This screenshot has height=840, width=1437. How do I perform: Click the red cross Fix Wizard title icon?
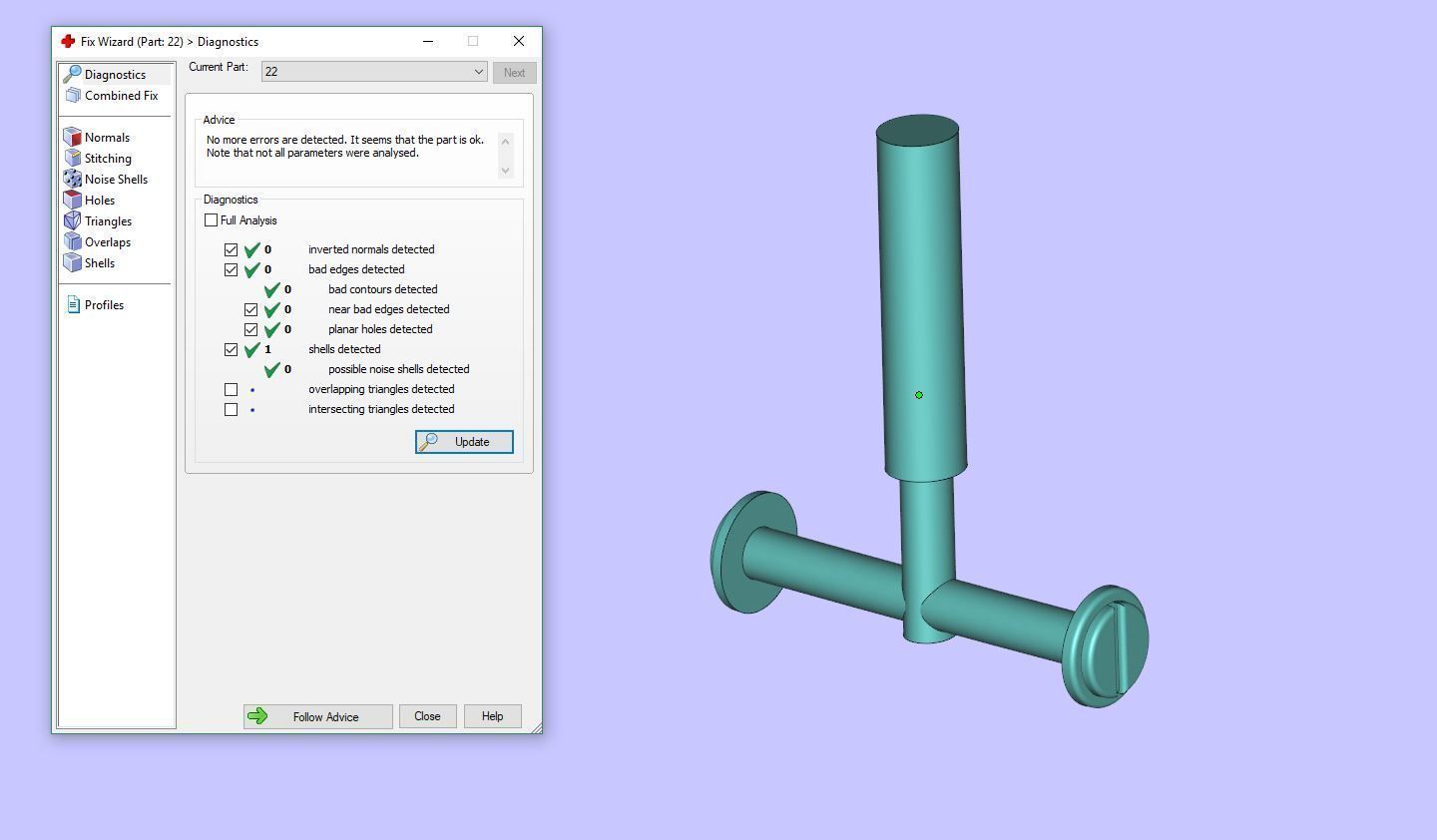pyautogui.click(x=68, y=41)
